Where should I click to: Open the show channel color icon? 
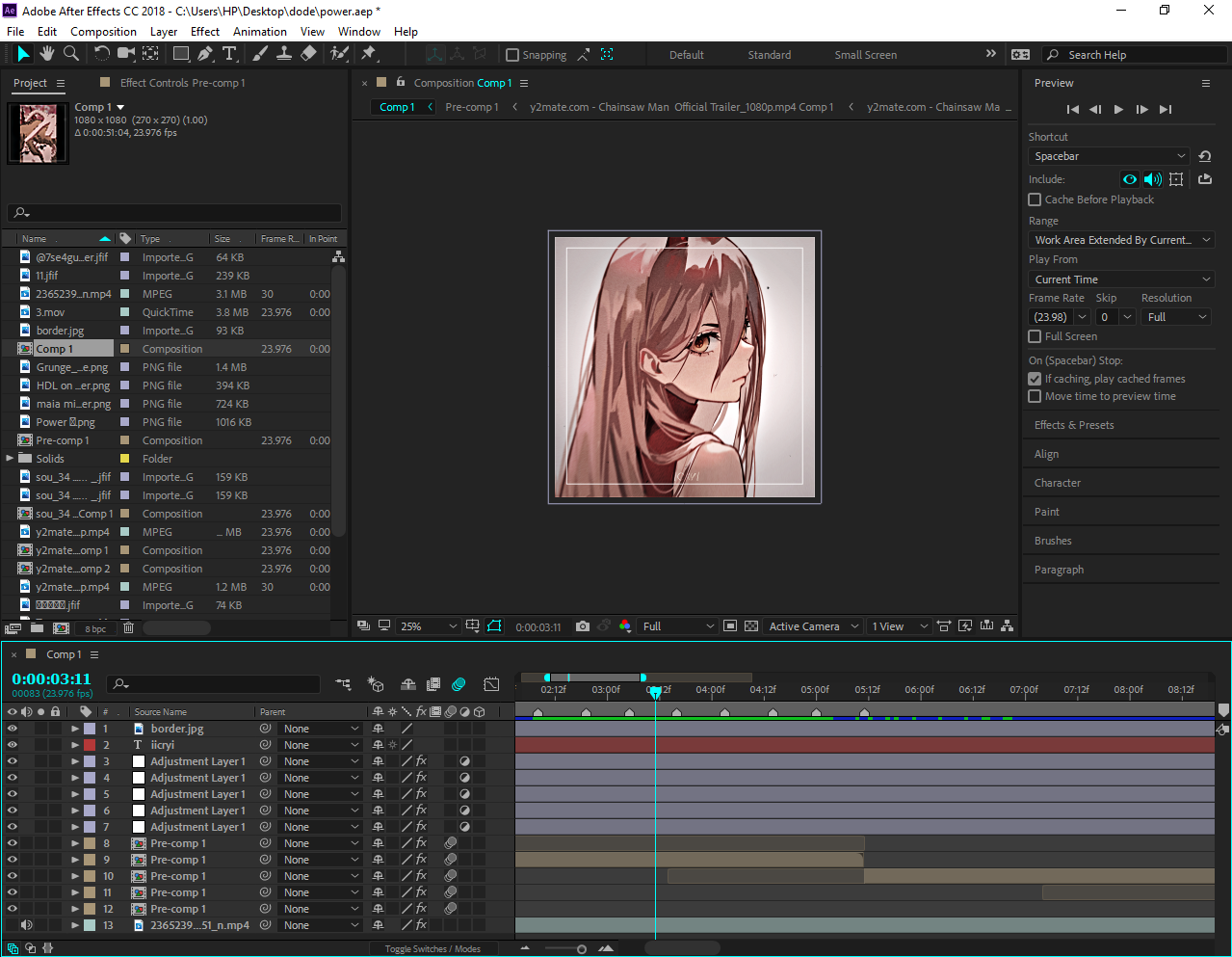[x=625, y=626]
